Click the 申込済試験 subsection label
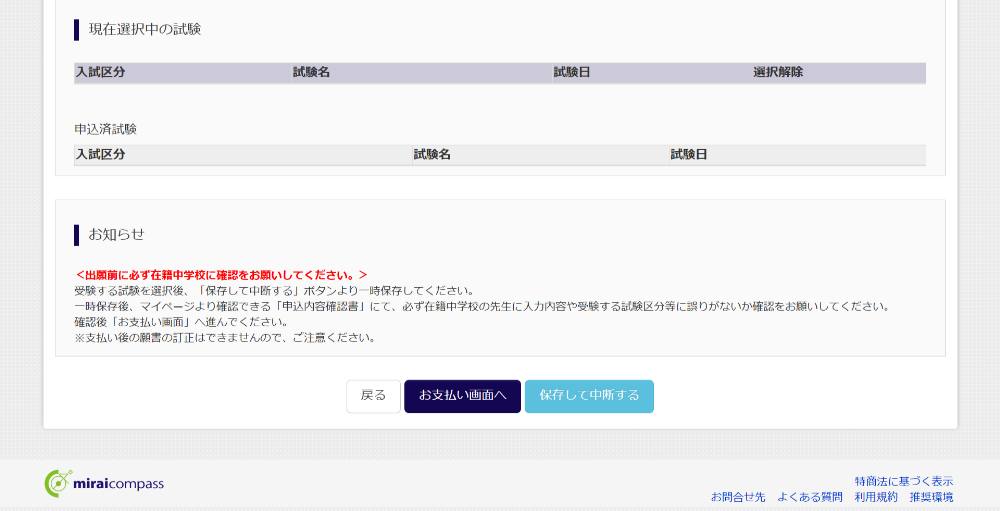The height and width of the screenshot is (511, 1000). (x=105, y=129)
